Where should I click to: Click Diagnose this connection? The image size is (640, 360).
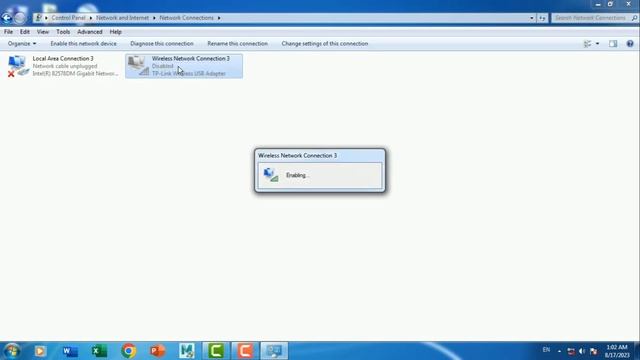tap(162, 44)
